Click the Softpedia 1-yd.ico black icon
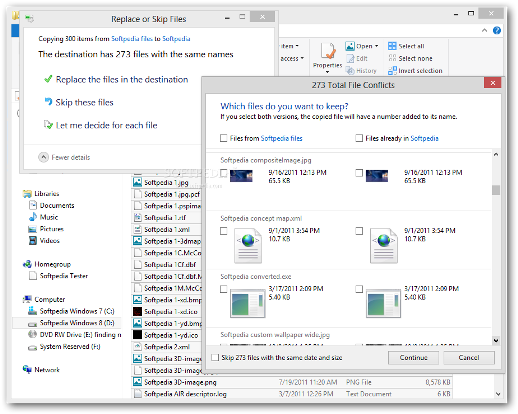 point(137,335)
